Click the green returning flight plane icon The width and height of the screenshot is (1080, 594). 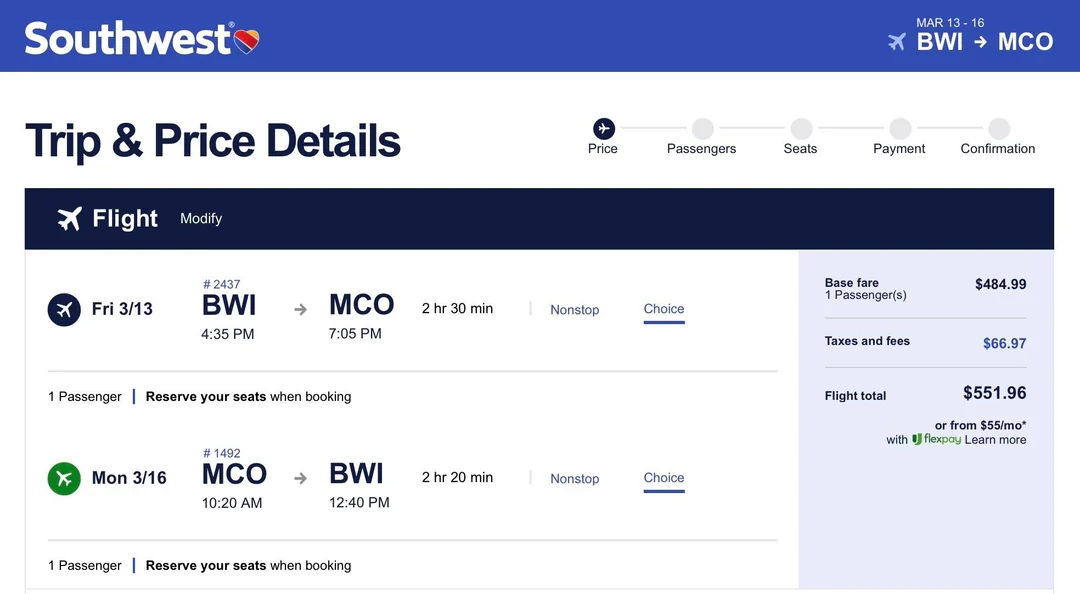tap(64, 478)
